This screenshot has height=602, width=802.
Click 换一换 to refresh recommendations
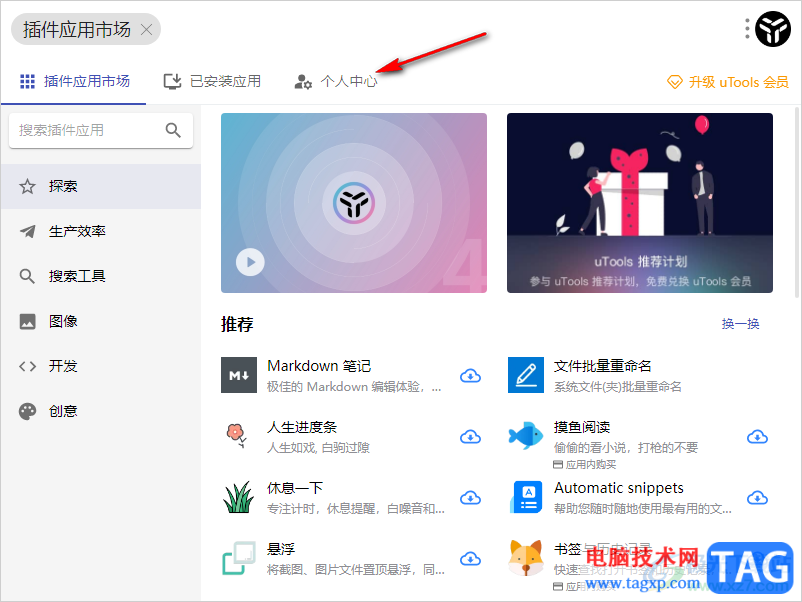pyautogui.click(x=740, y=324)
